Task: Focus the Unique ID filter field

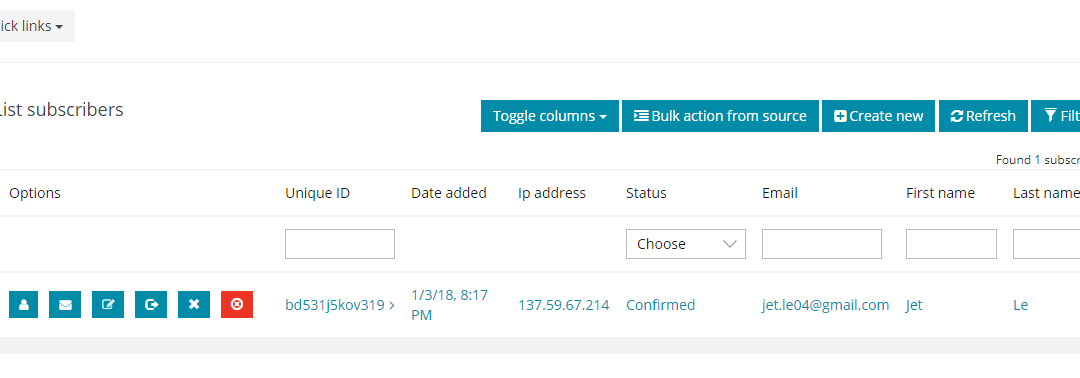Action: (340, 244)
